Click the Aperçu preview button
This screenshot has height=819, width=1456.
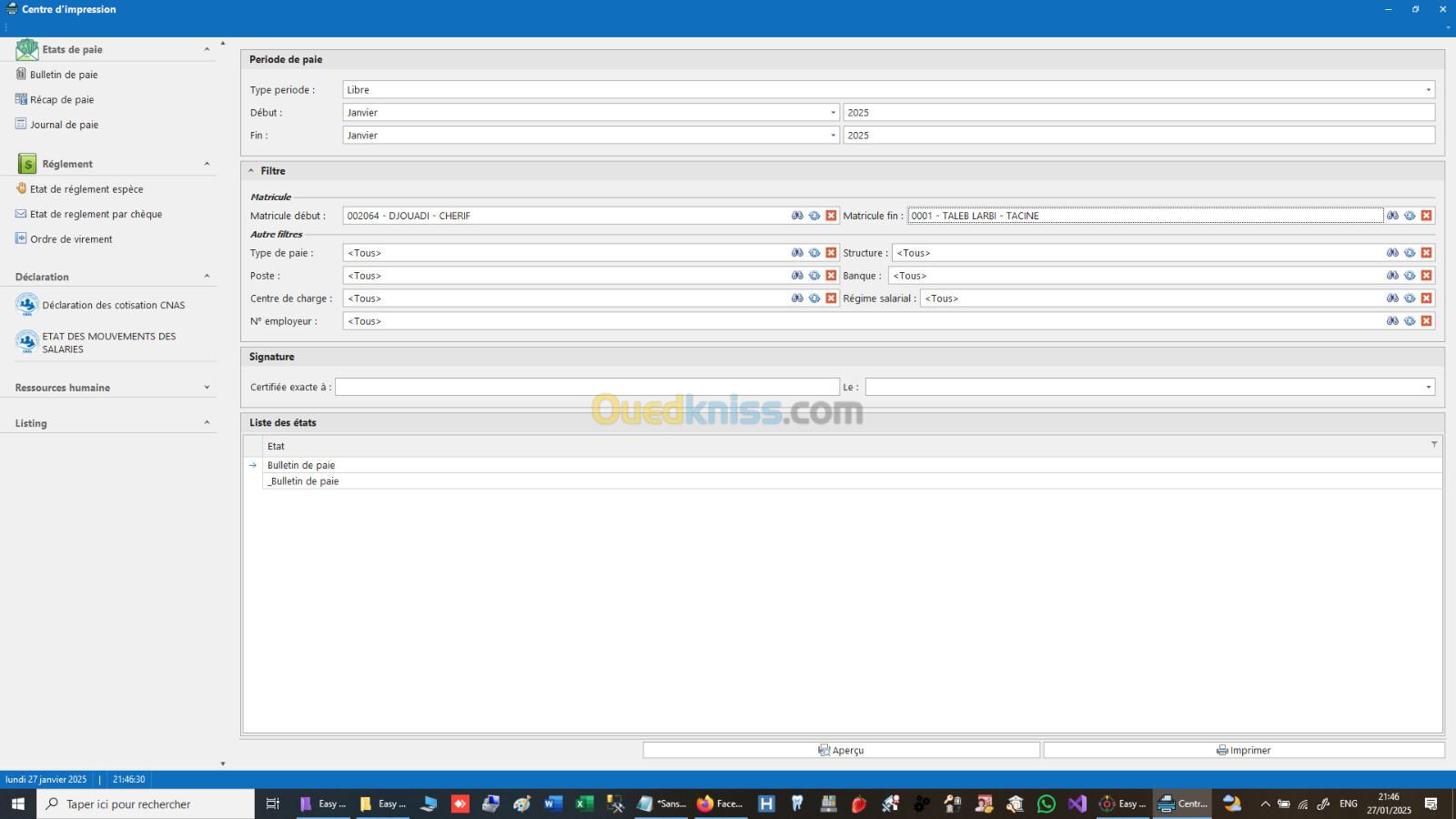coord(841,750)
